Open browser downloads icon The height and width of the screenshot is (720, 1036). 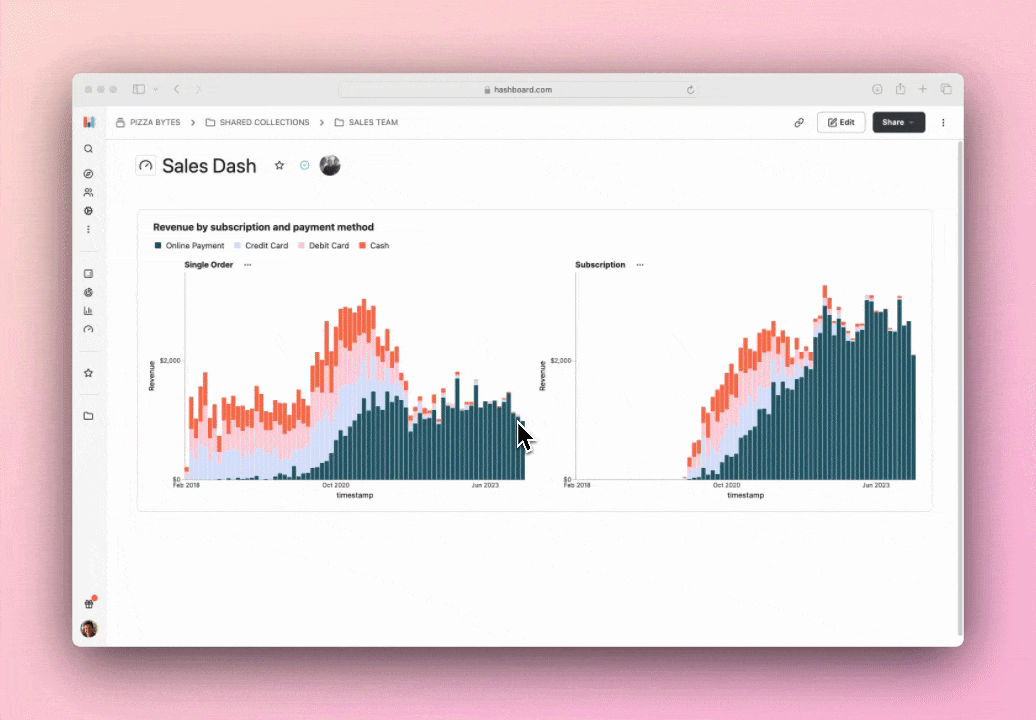click(x=877, y=89)
